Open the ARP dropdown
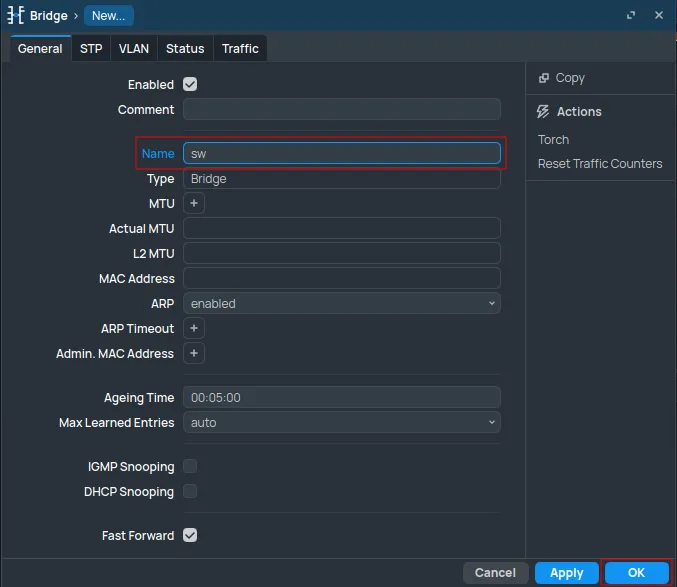 coord(341,304)
